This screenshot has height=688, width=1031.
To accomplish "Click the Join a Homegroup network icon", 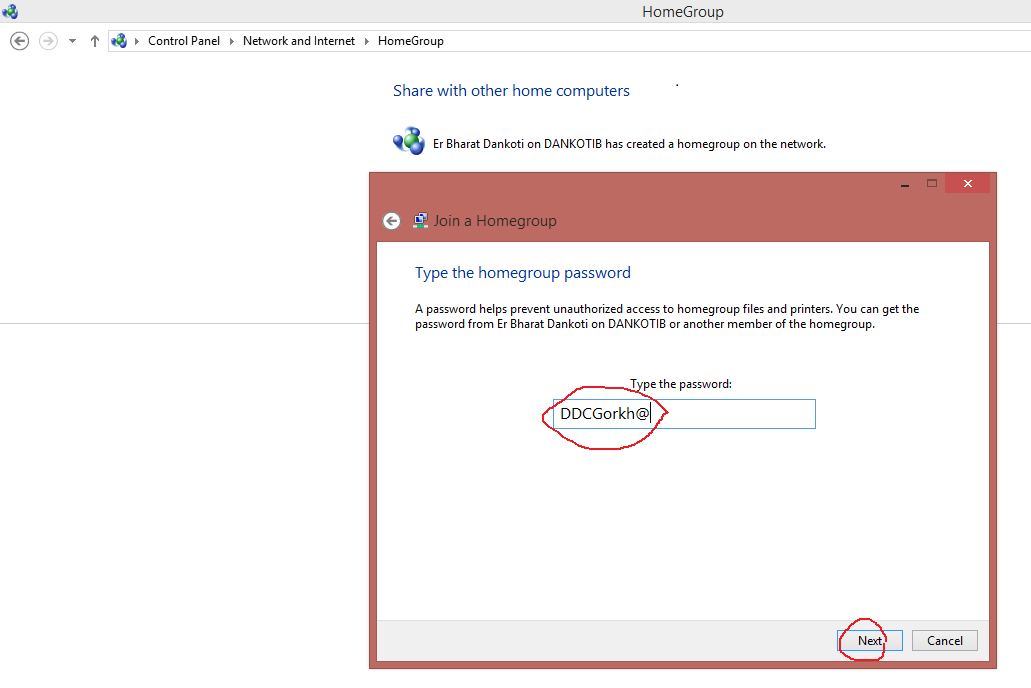I will [x=420, y=221].
